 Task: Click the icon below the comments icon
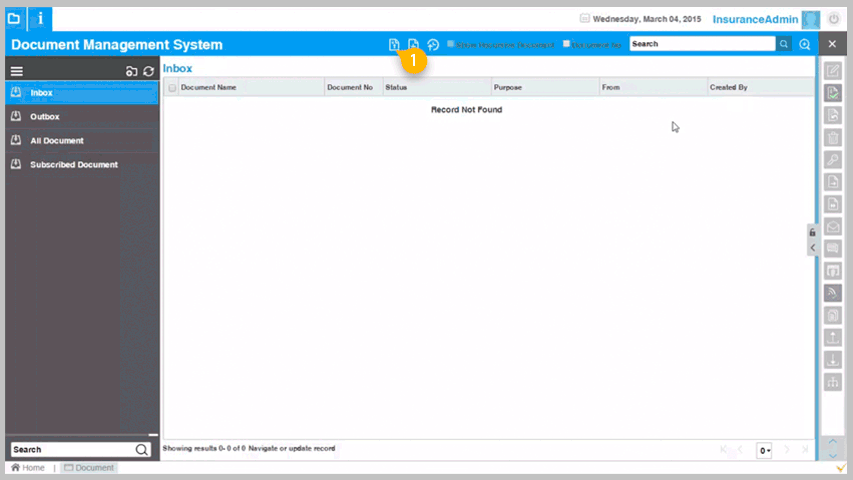(x=833, y=271)
